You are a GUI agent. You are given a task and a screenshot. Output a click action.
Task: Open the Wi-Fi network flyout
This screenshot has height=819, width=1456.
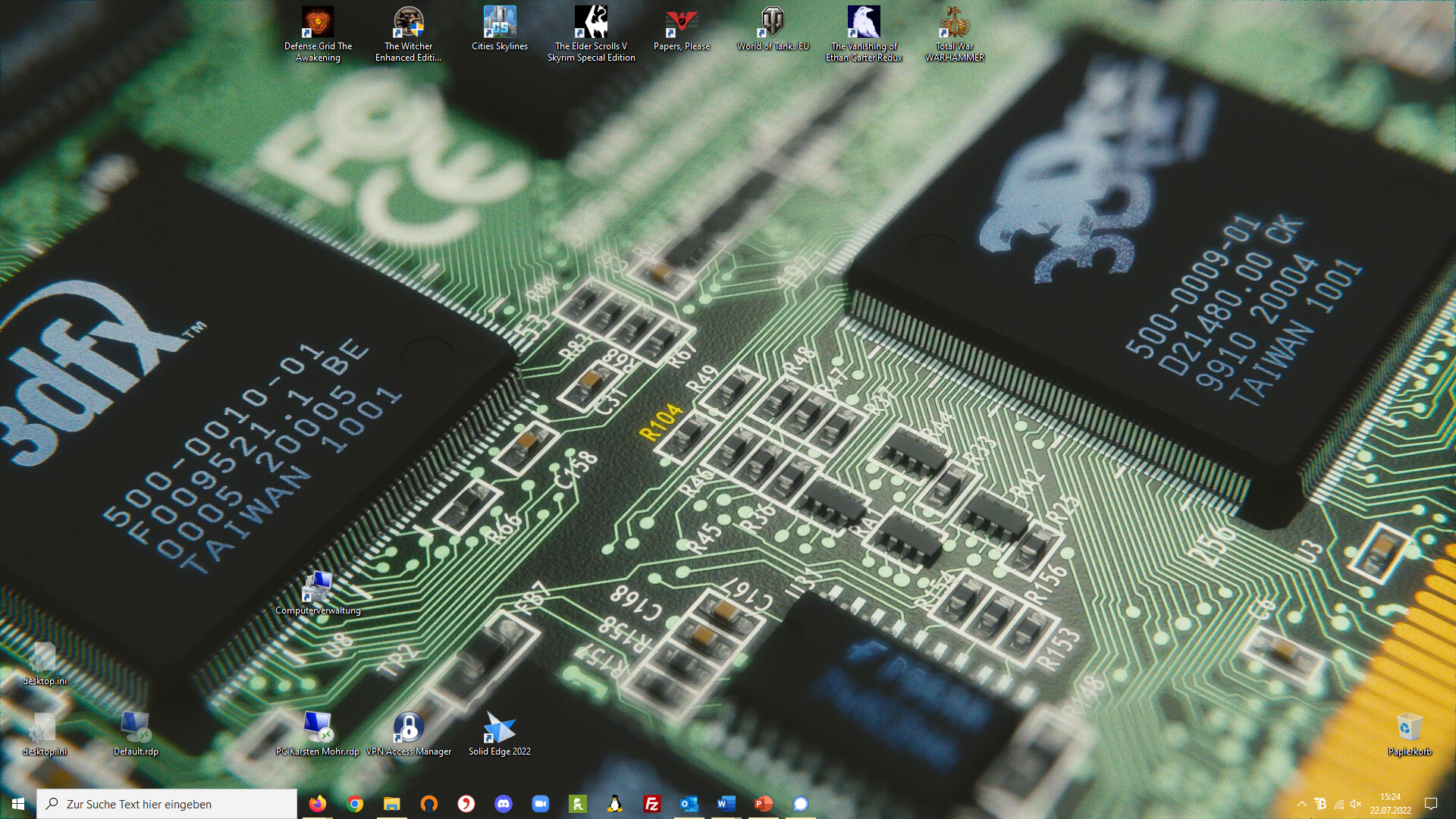click(1338, 804)
